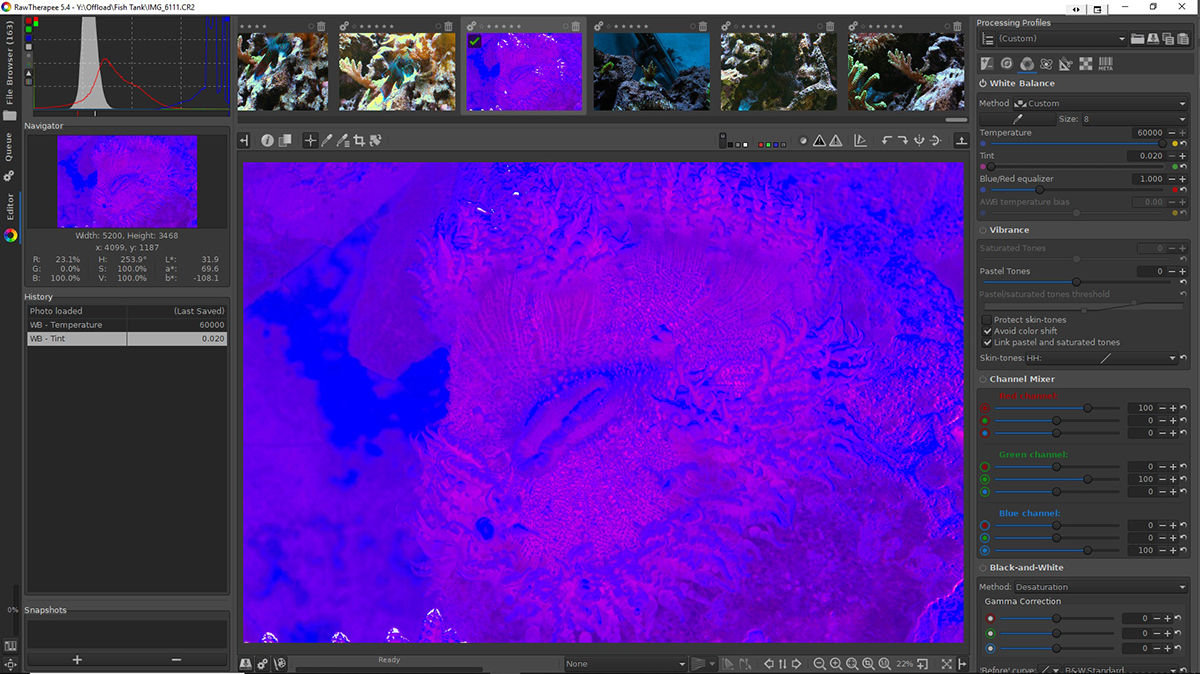The height and width of the screenshot is (674, 1200).
Task: Enable Protect skin-tones checkbox
Action: tap(987, 320)
